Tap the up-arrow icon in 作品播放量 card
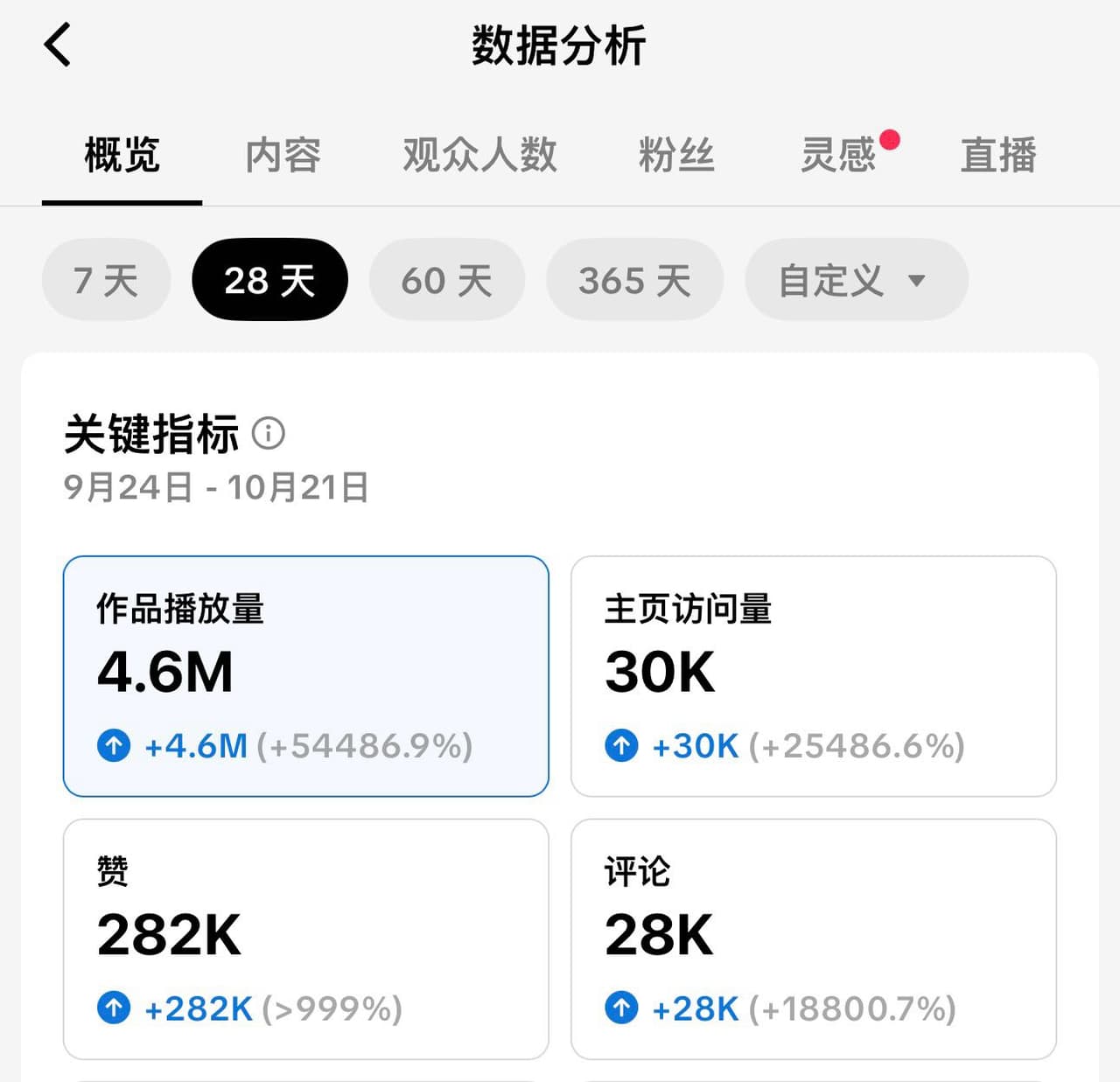1120x1082 pixels. click(114, 746)
